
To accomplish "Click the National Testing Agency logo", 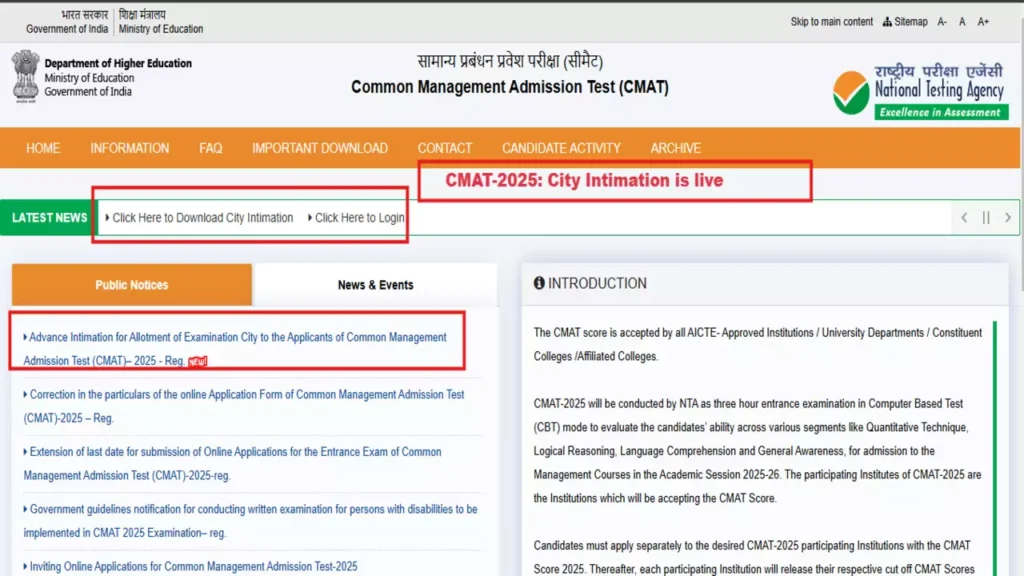I will pyautogui.click(x=920, y=91).
